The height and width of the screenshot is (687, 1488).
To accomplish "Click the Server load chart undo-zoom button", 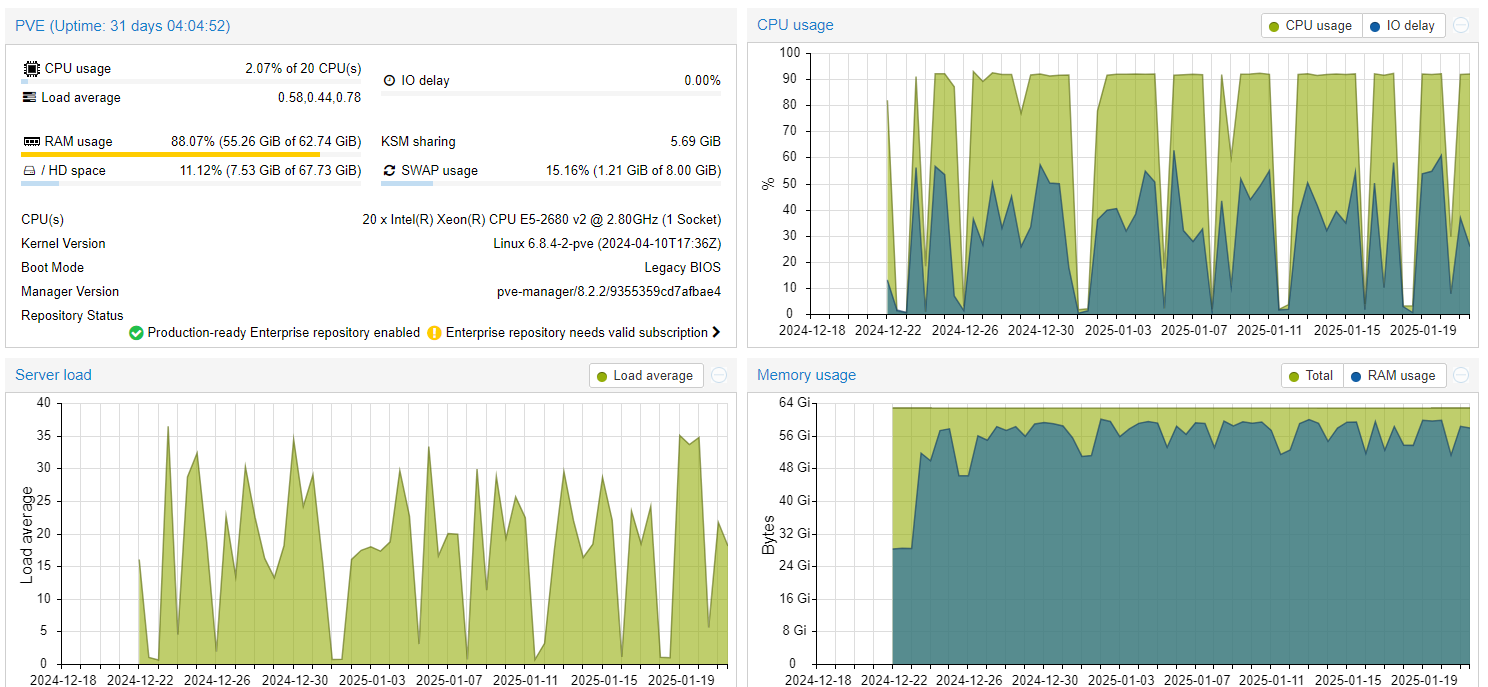I will click(719, 376).
